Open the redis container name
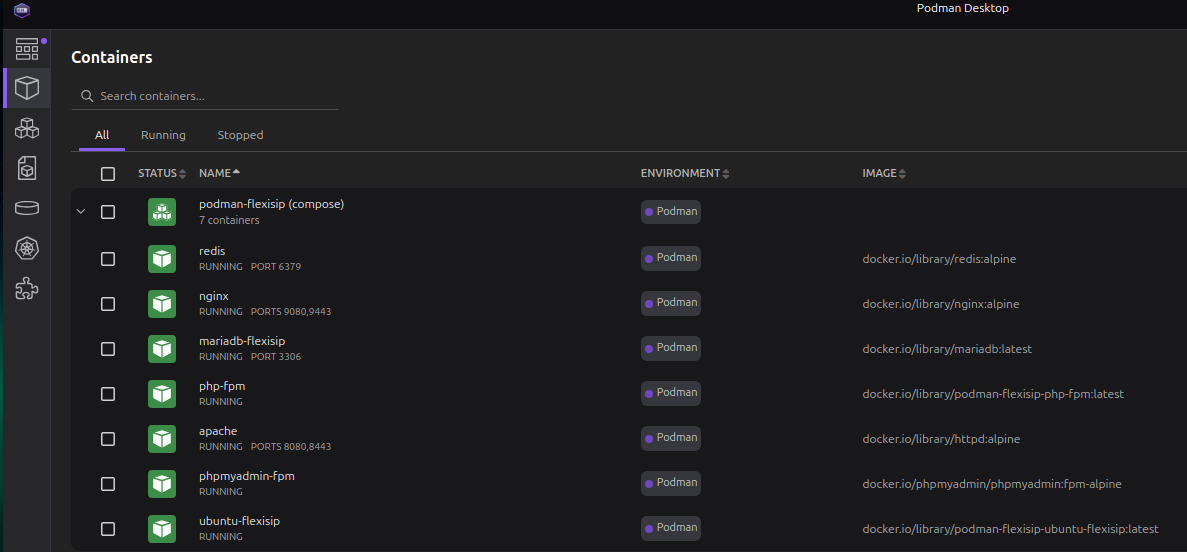The image size is (1187, 552). point(212,251)
